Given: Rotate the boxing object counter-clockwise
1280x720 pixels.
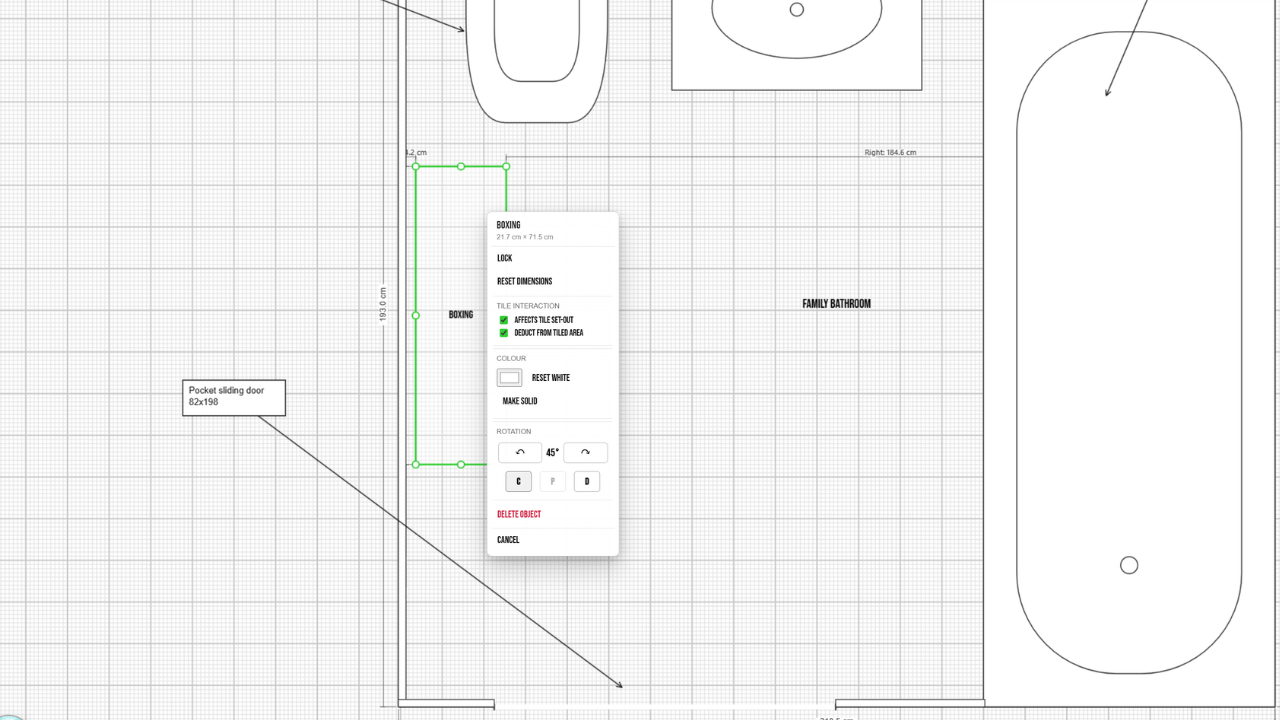Looking at the screenshot, I should 520,453.
